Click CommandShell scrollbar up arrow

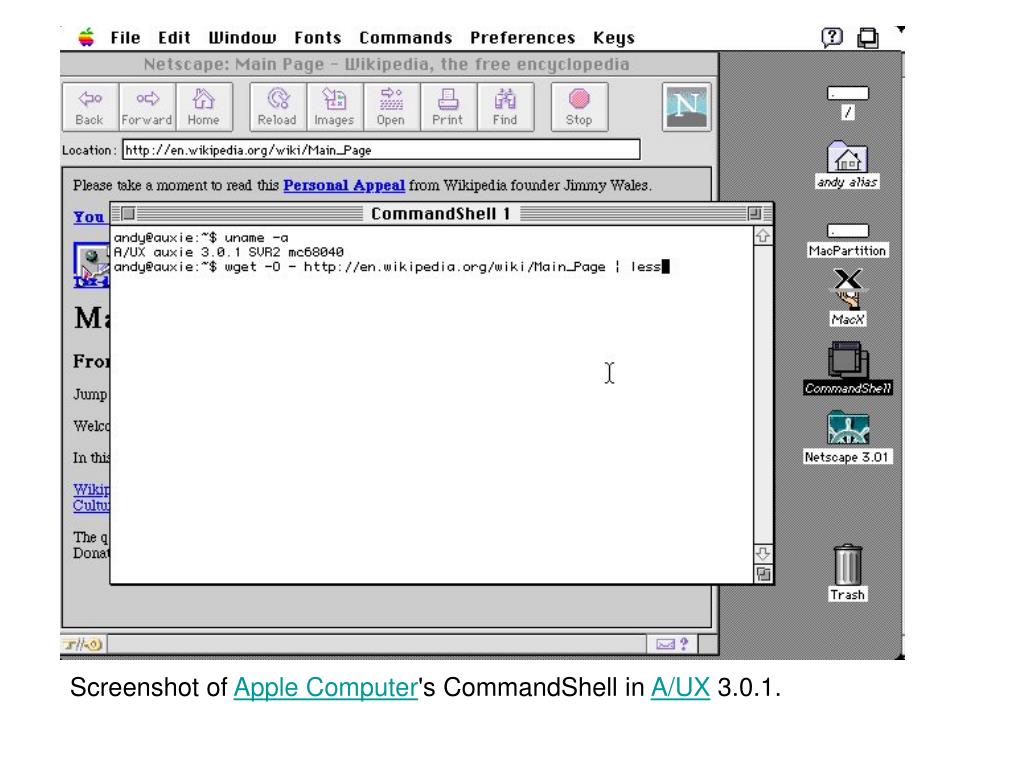763,236
